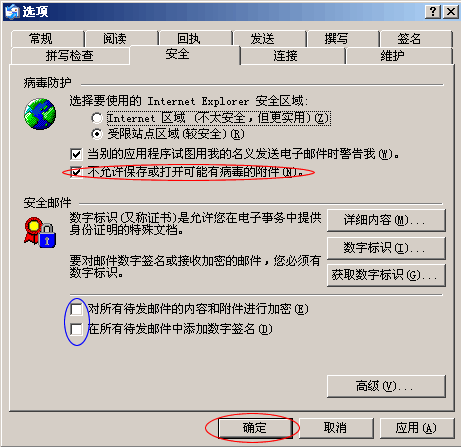This screenshot has width=461, height=447.
Task: Open the 维护 tab
Action: click(399, 56)
